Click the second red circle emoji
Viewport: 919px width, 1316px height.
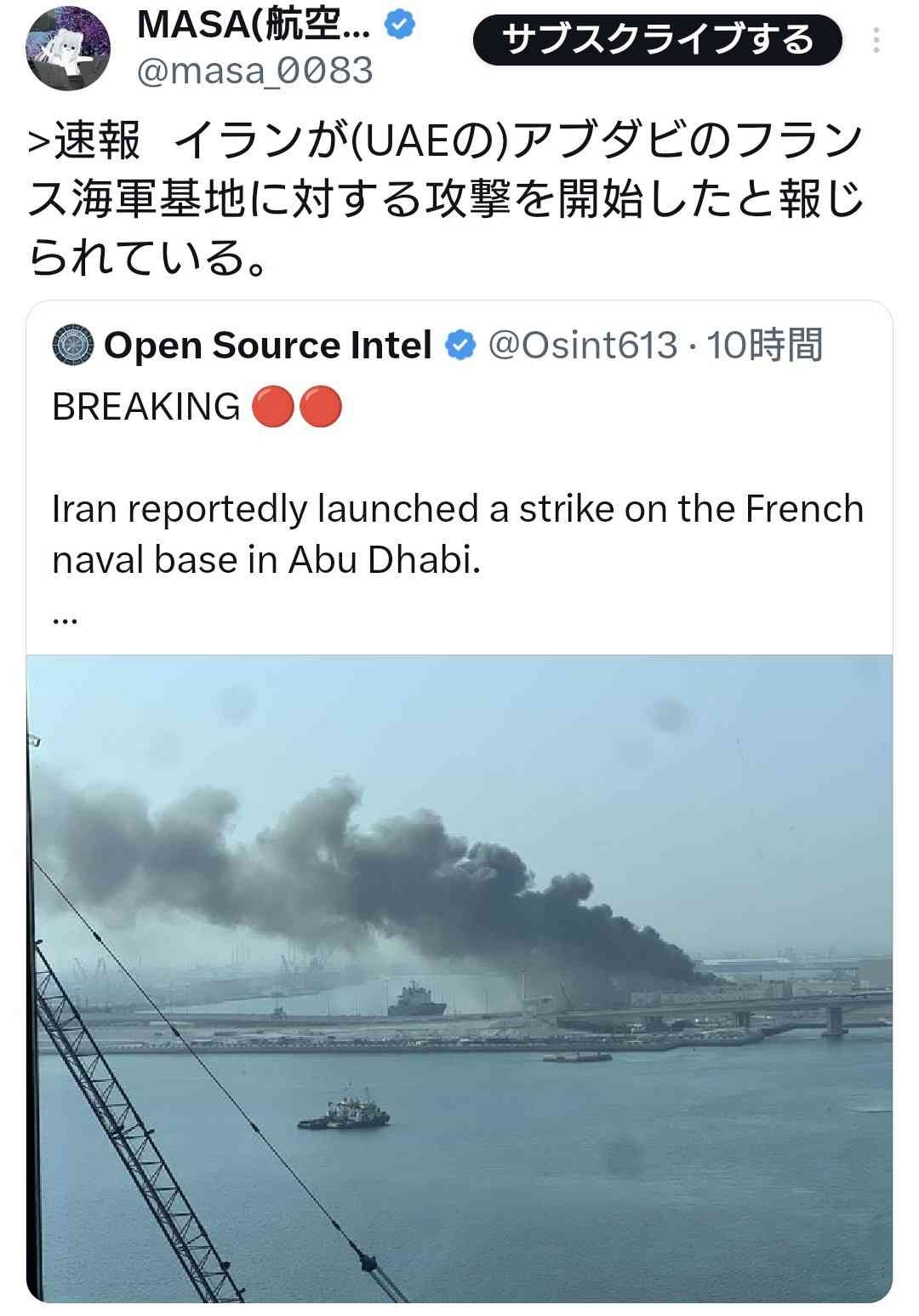[320, 406]
